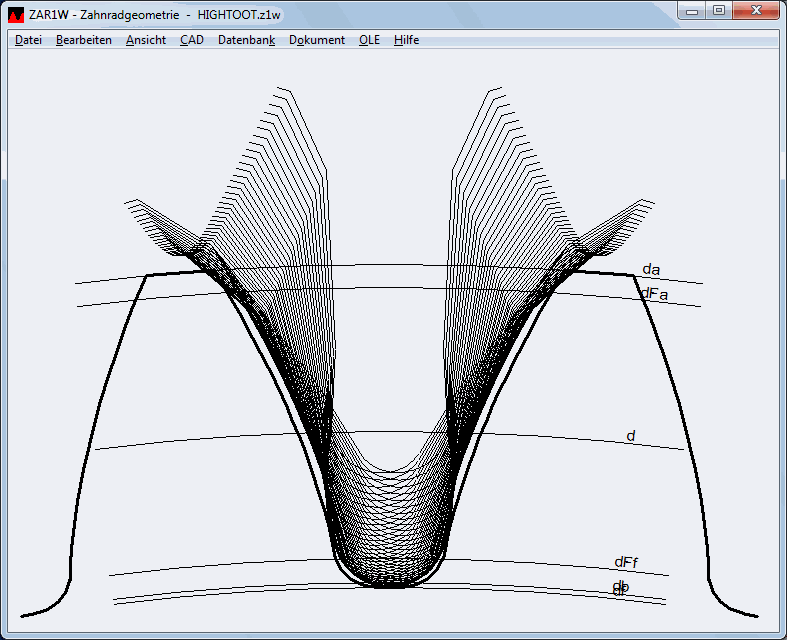Maximize the ZAR1W window
Viewport: 787px width, 640px height.
point(718,11)
